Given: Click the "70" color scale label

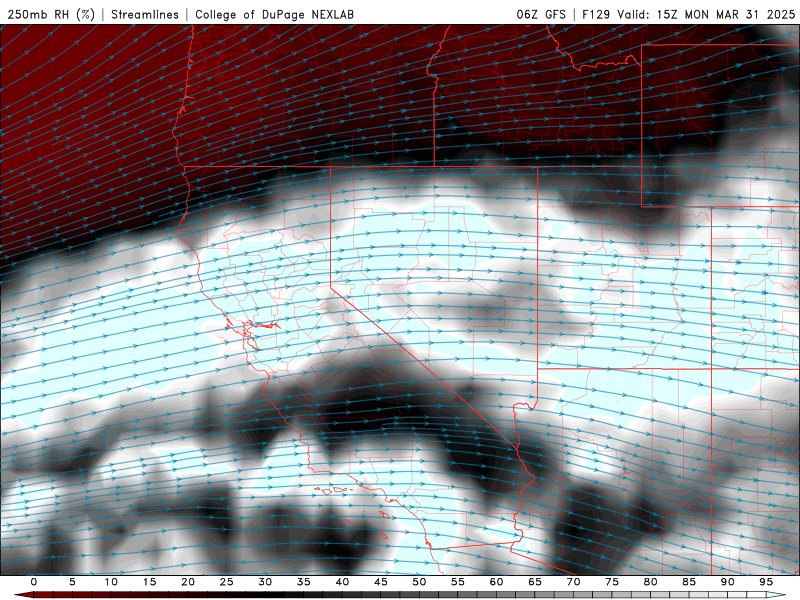Looking at the screenshot, I should (x=573, y=582).
